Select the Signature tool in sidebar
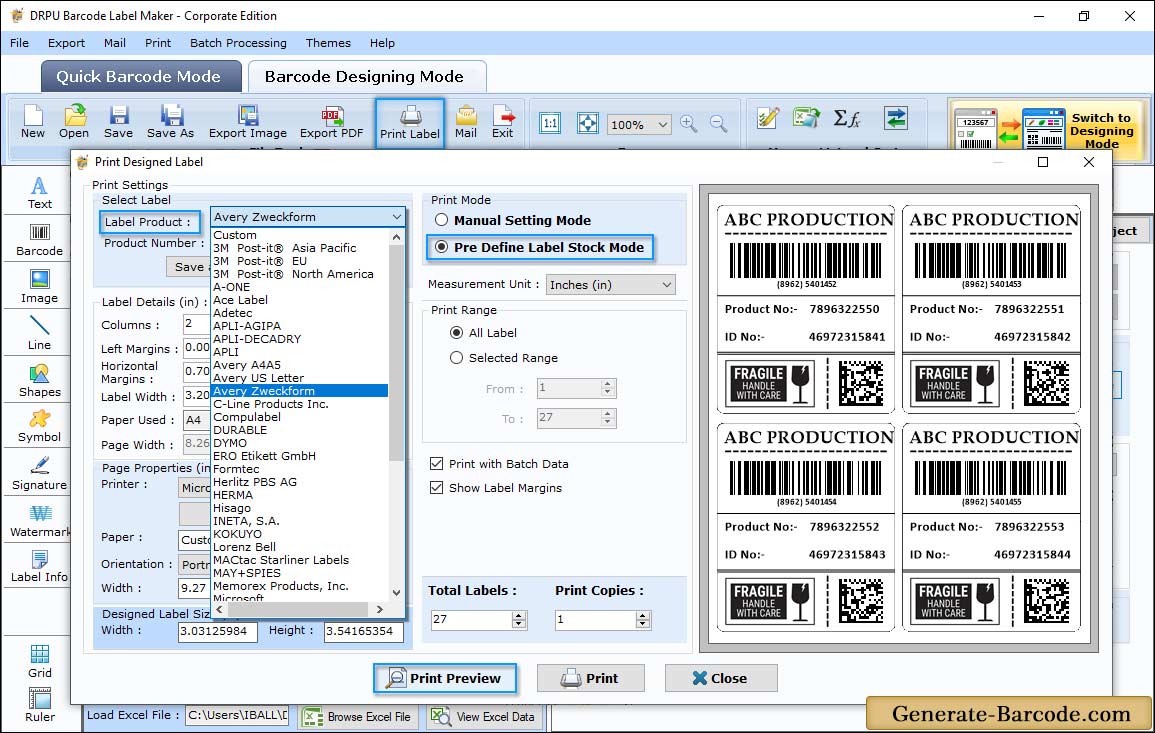The width and height of the screenshot is (1155, 733). tap(39, 474)
